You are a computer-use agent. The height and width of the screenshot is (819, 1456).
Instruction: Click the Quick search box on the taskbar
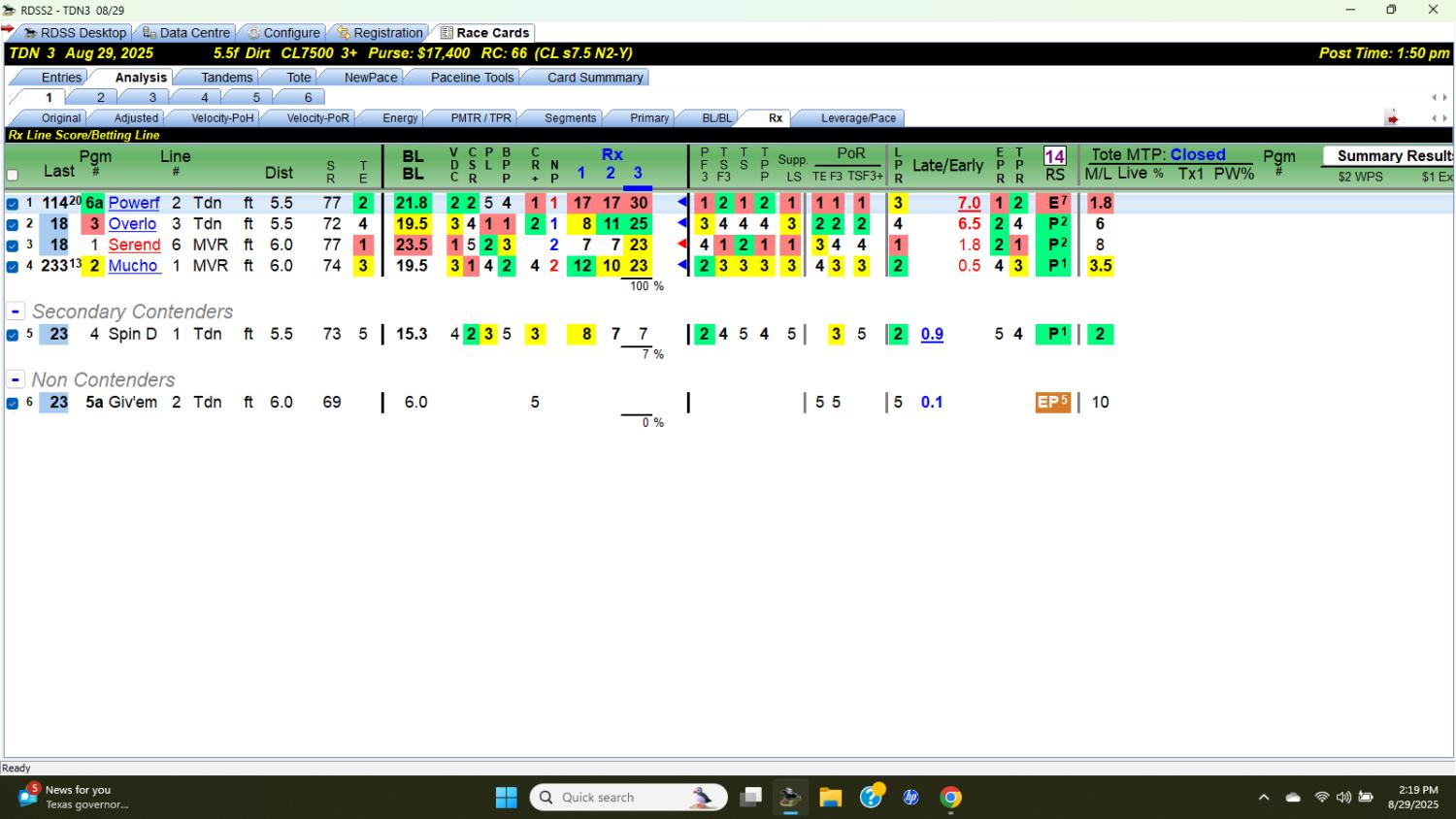[628, 798]
